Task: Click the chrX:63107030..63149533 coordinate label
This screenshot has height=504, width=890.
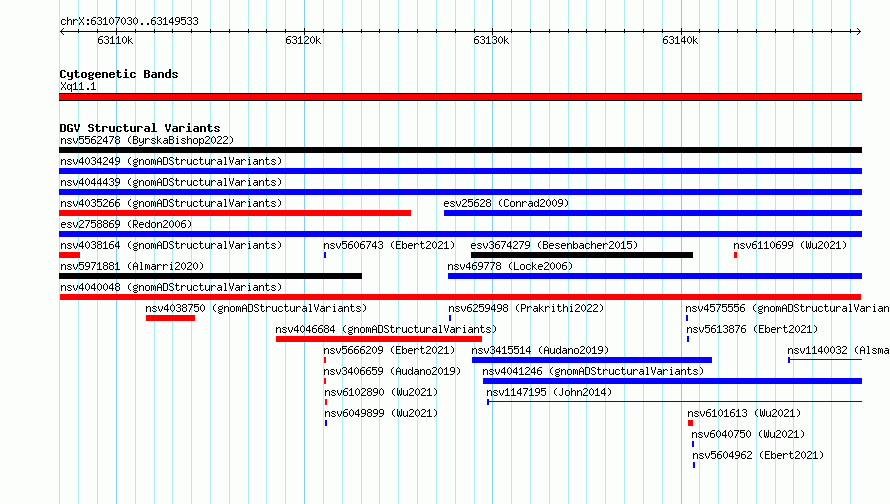Action: pyautogui.click(x=129, y=21)
